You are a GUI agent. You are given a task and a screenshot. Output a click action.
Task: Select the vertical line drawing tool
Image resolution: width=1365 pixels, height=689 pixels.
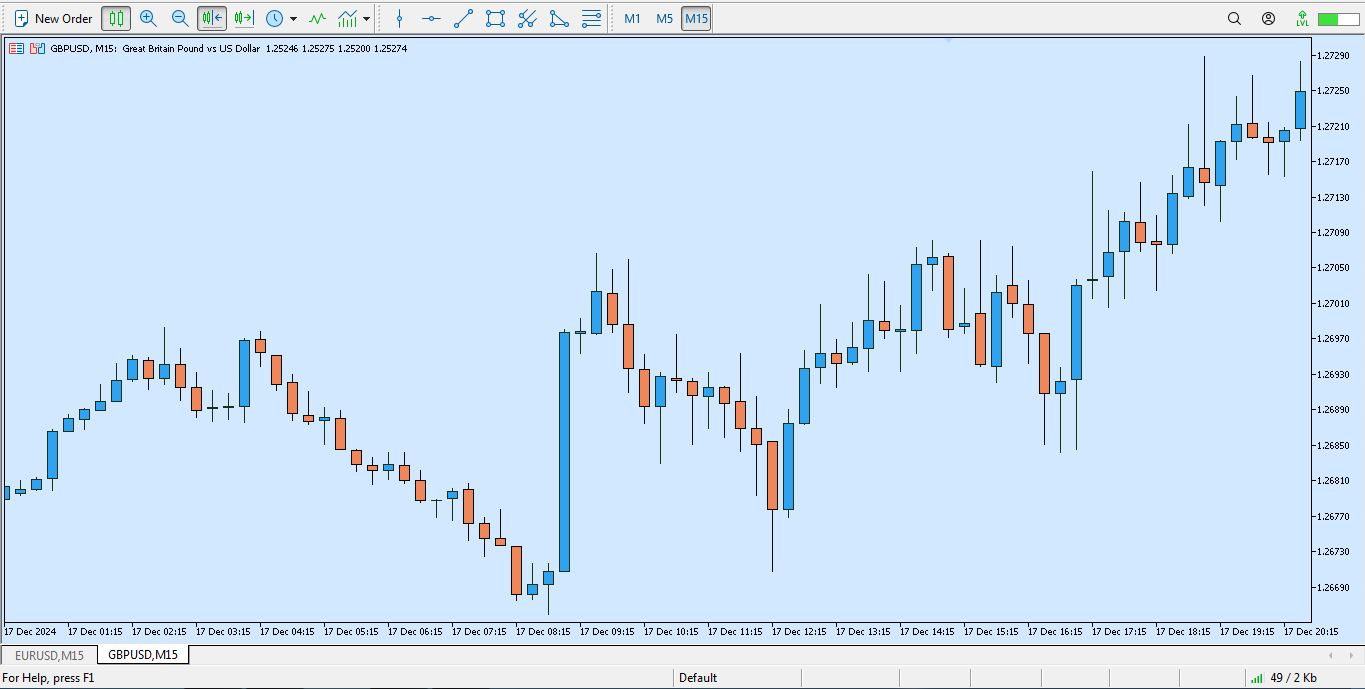399,18
